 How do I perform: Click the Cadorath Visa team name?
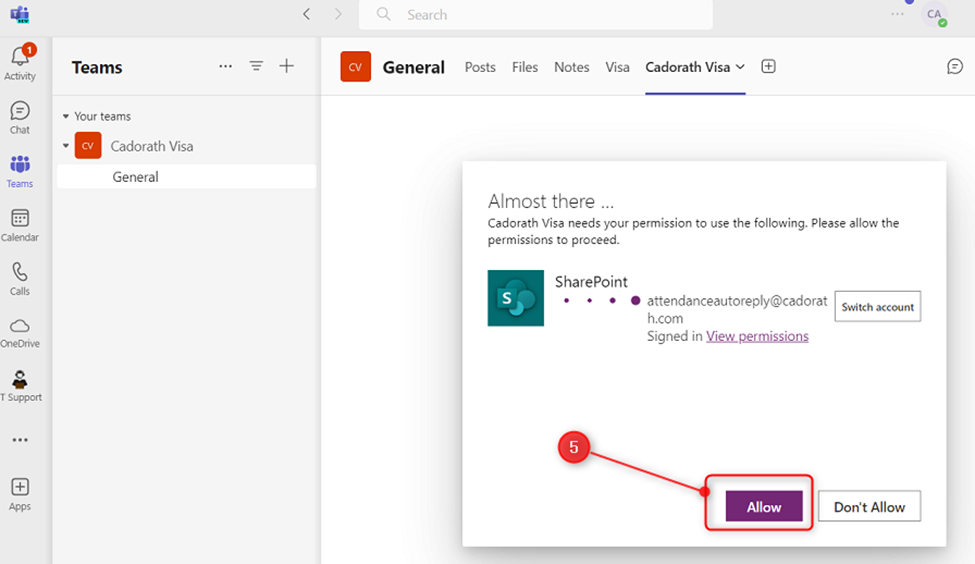152,146
